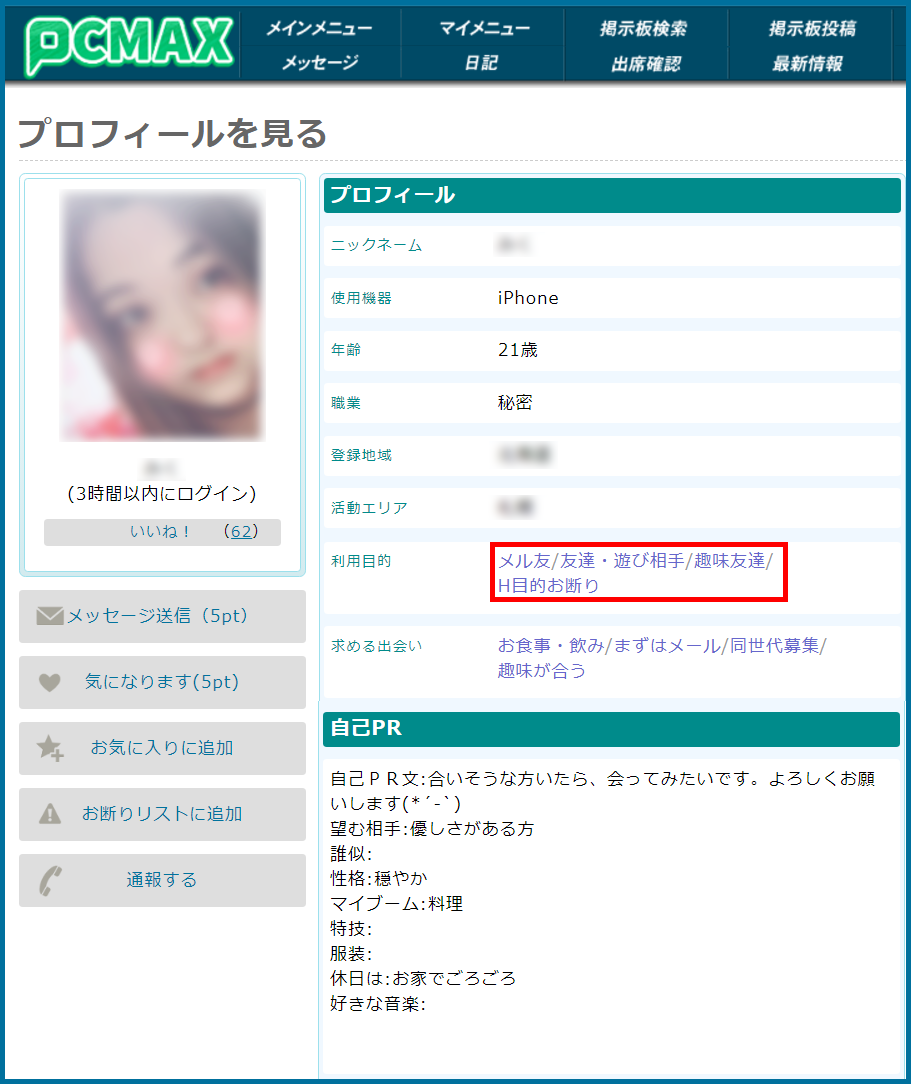Open 出席確認 from the header

click(x=646, y=63)
